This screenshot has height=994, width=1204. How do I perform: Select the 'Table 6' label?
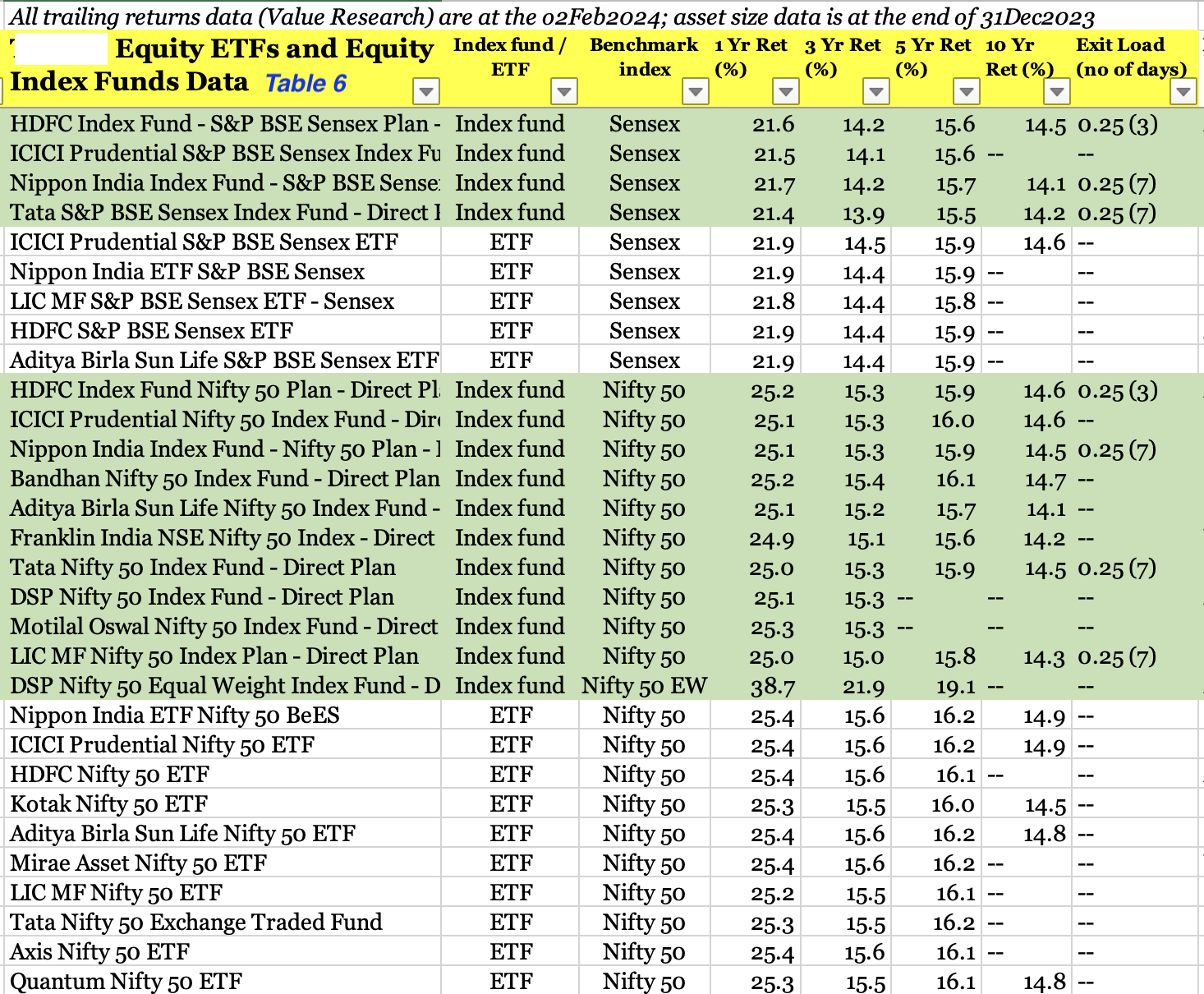click(306, 83)
